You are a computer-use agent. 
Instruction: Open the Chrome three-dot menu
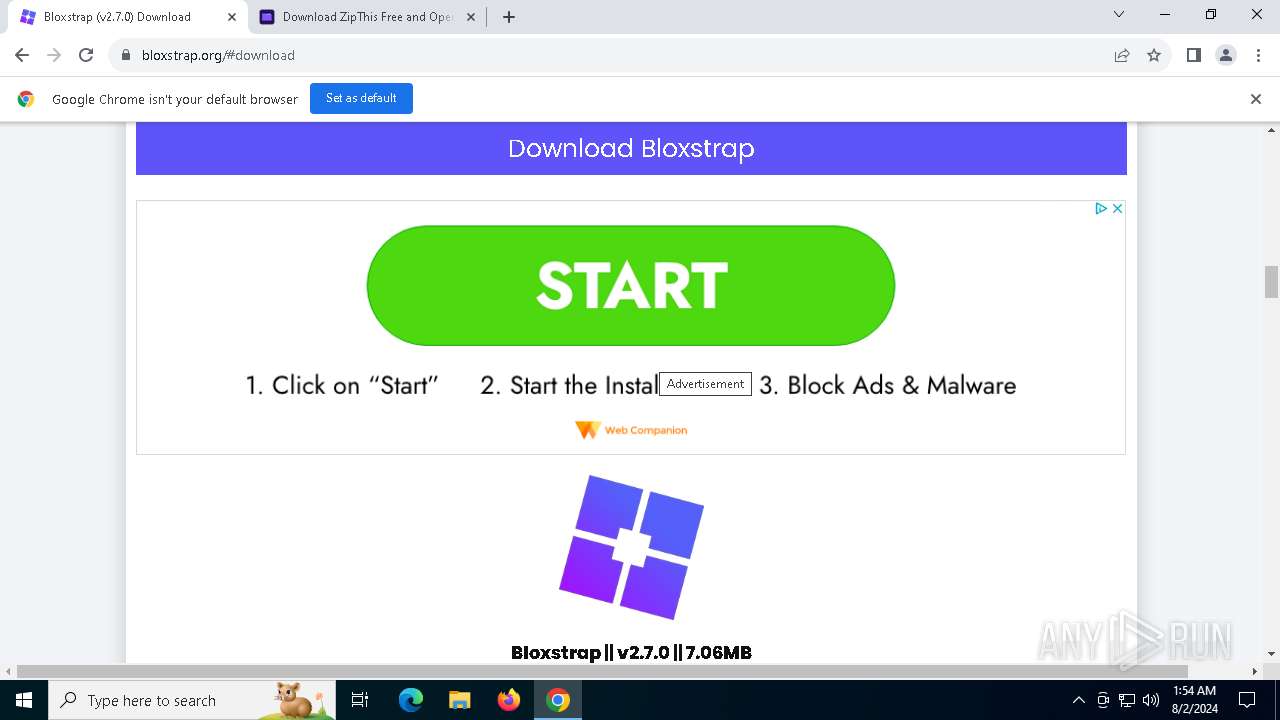1258,55
